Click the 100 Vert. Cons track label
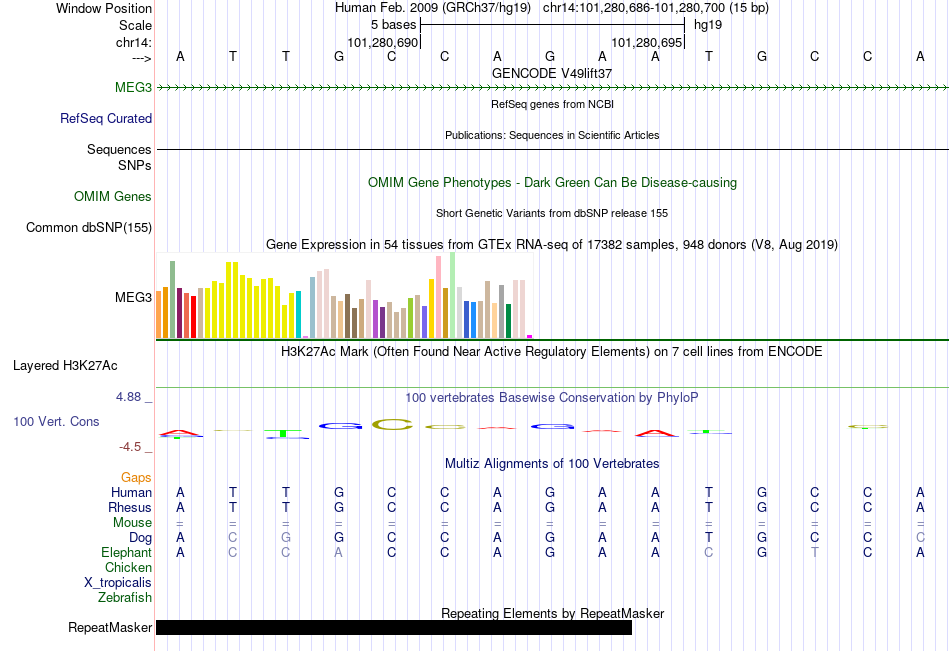This screenshot has height=651, width=950. (x=56, y=421)
